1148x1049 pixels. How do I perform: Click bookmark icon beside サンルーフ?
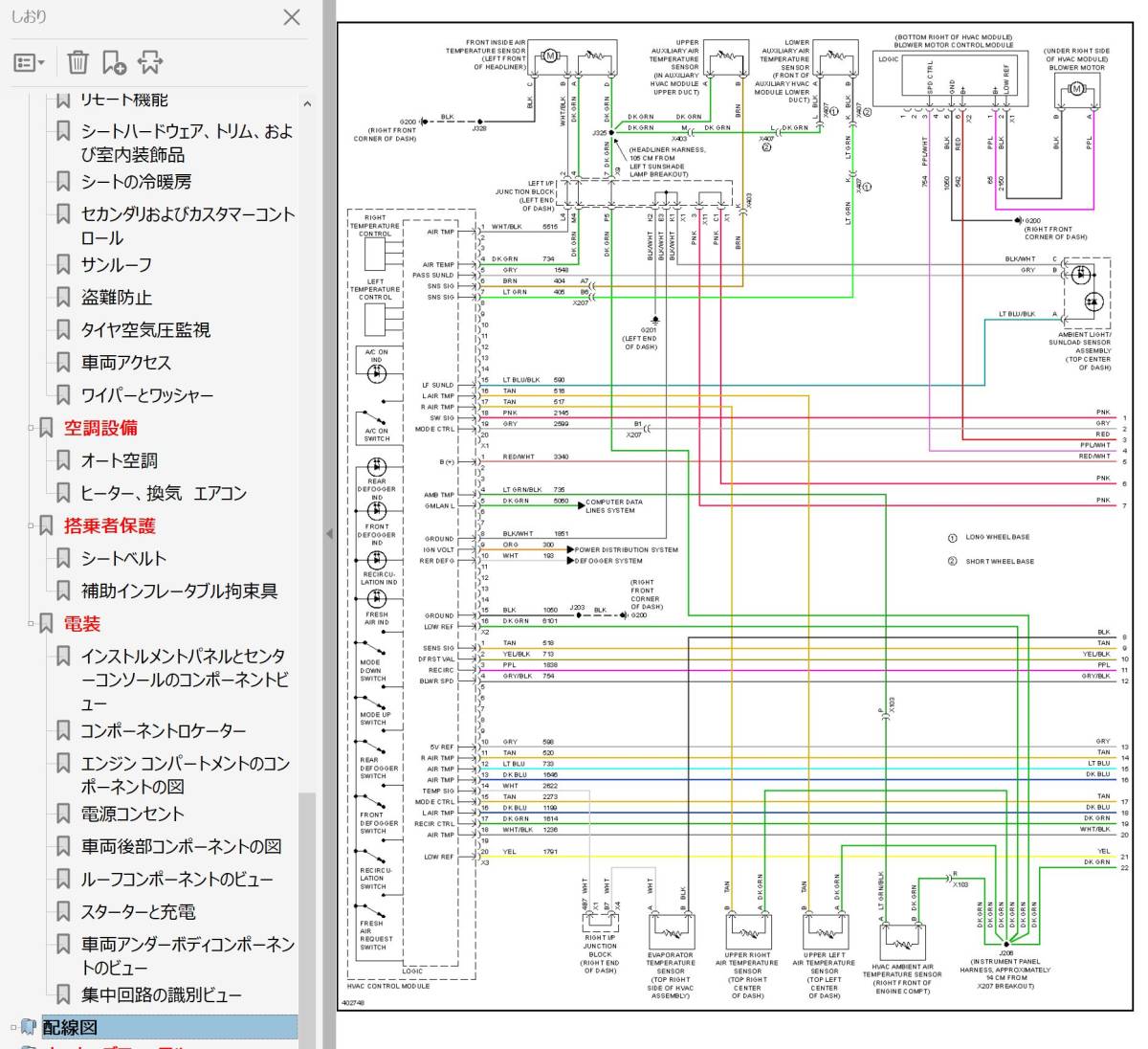63,265
